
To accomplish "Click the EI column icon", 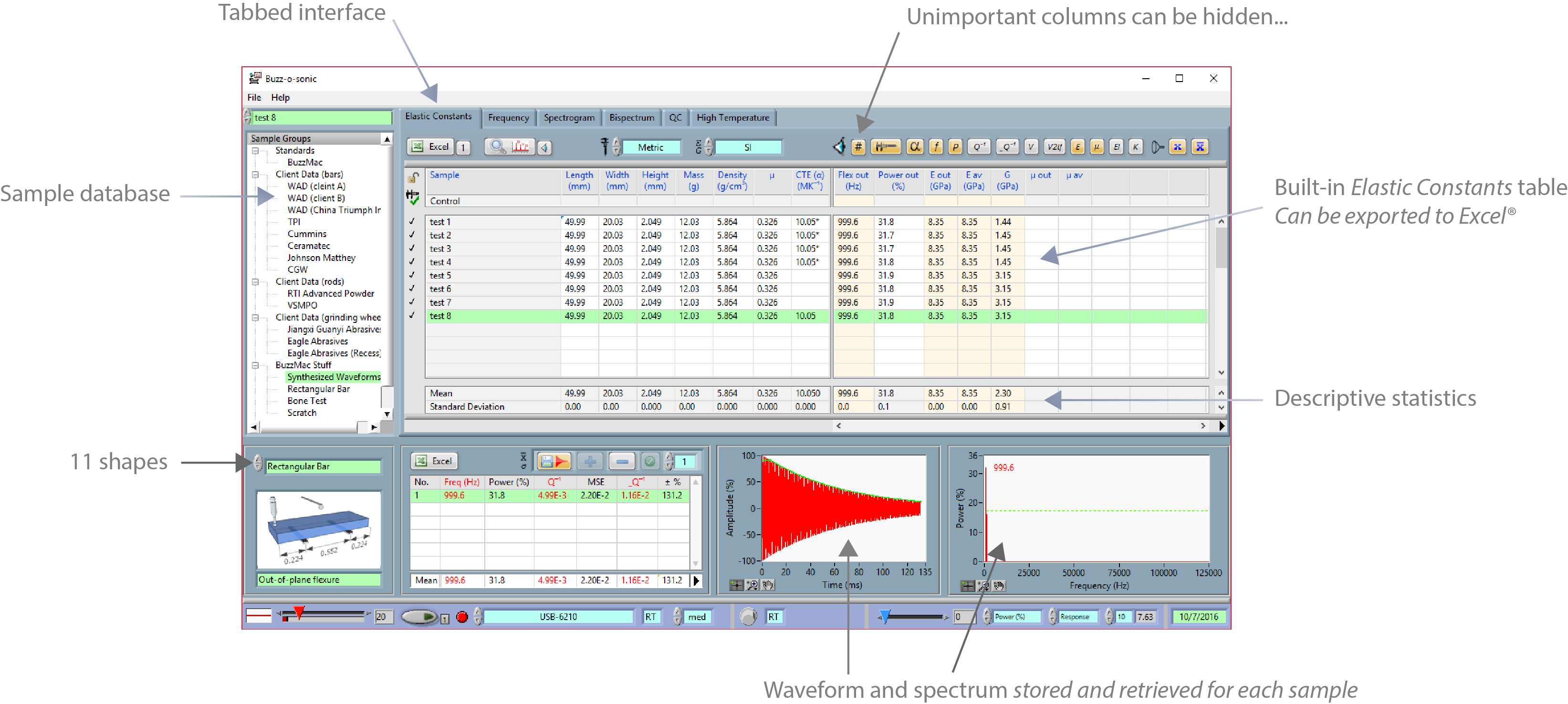I will tap(1116, 146).
